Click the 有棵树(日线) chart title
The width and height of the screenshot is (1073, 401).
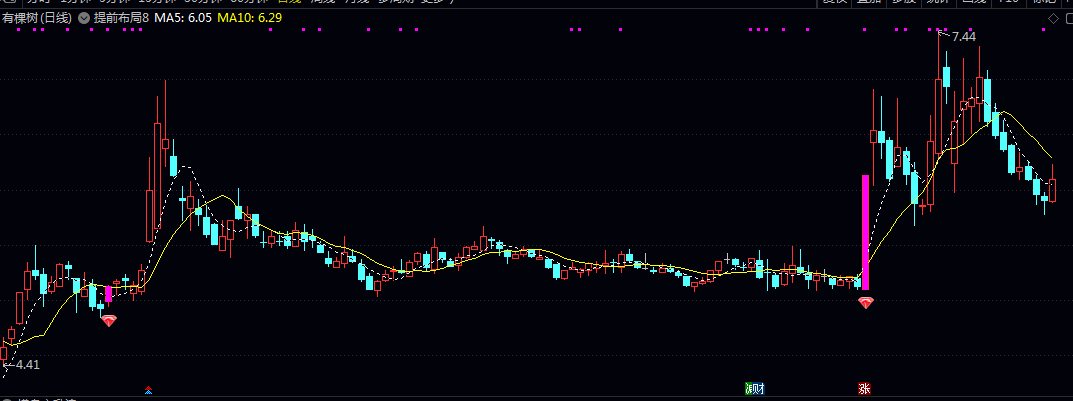[37, 18]
